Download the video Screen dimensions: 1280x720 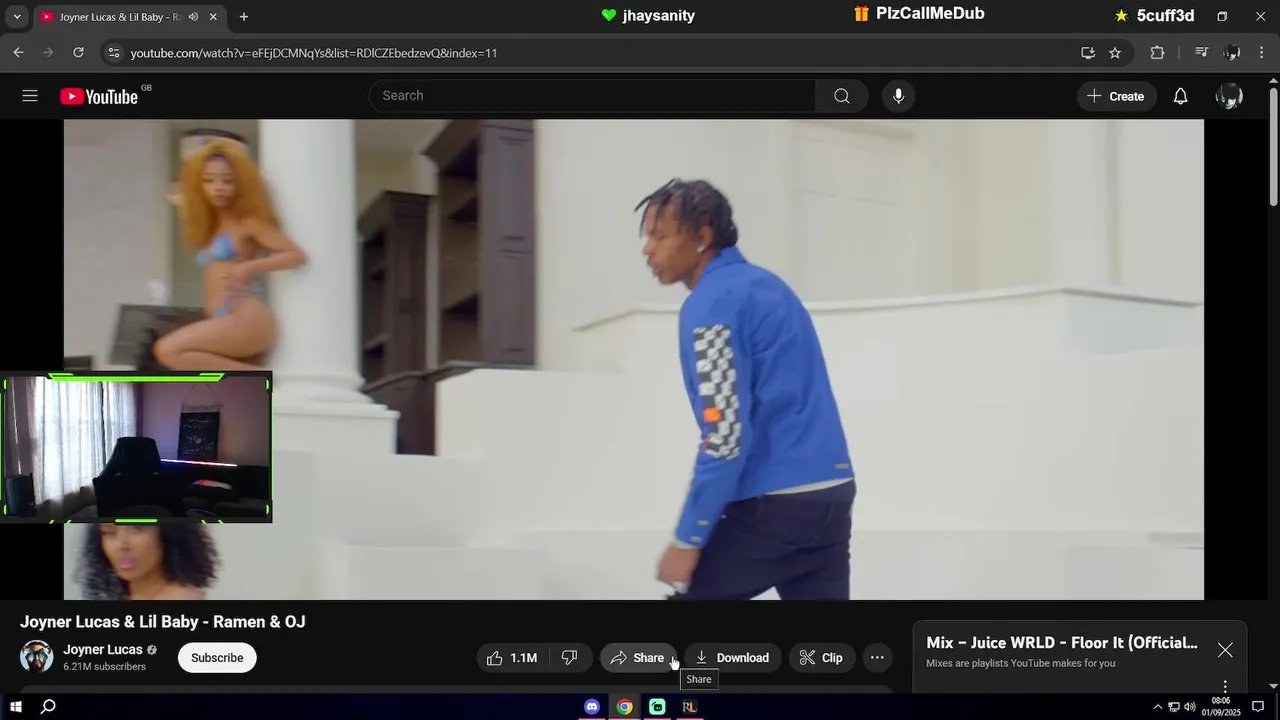pos(732,657)
